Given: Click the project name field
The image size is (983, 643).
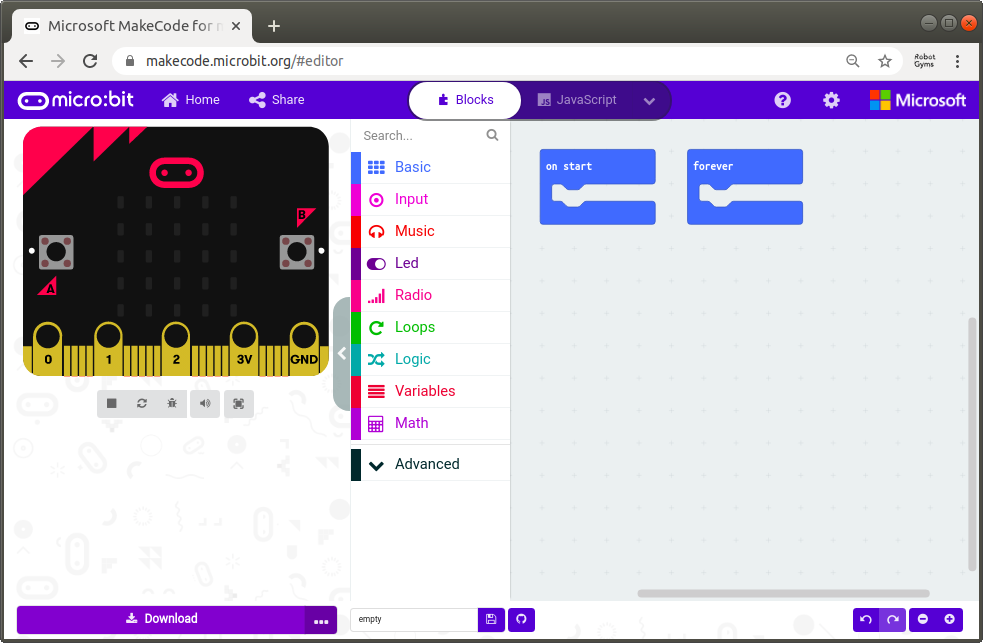Looking at the screenshot, I should pos(414,620).
